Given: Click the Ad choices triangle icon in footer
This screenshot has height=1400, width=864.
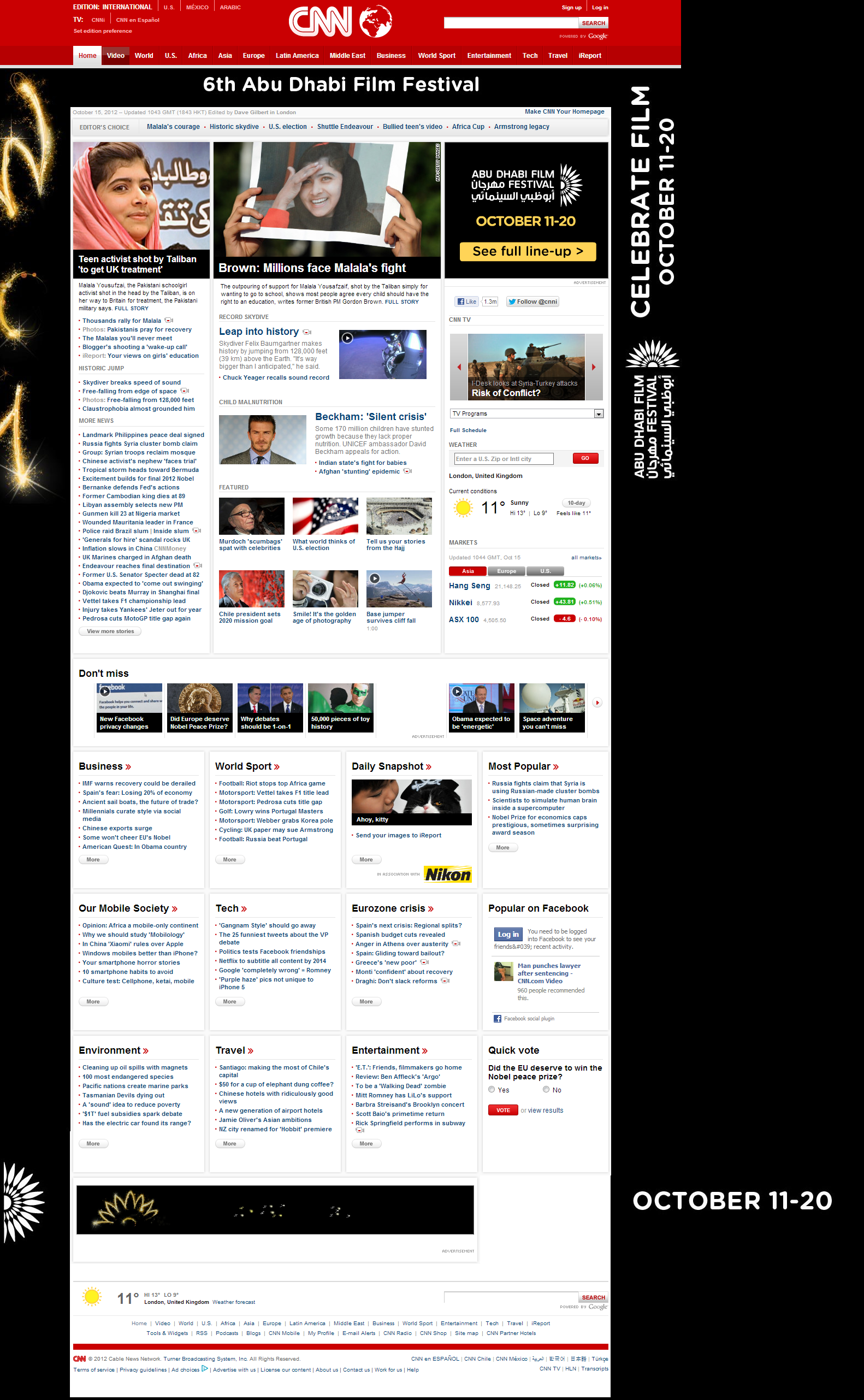Looking at the screenshot, I should [x=205, y=1368].
